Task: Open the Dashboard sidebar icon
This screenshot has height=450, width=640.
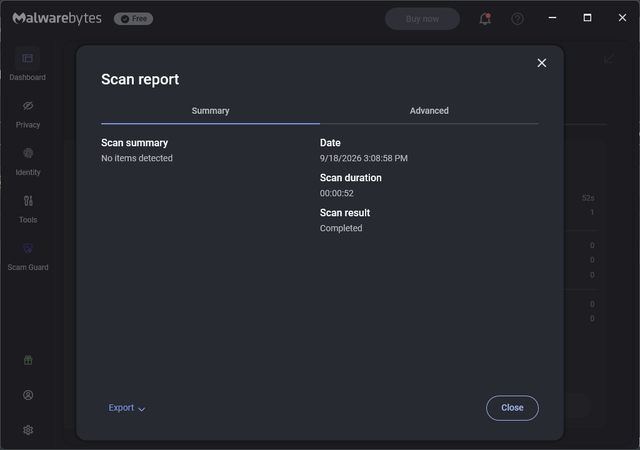Action: tap(27, 58)
